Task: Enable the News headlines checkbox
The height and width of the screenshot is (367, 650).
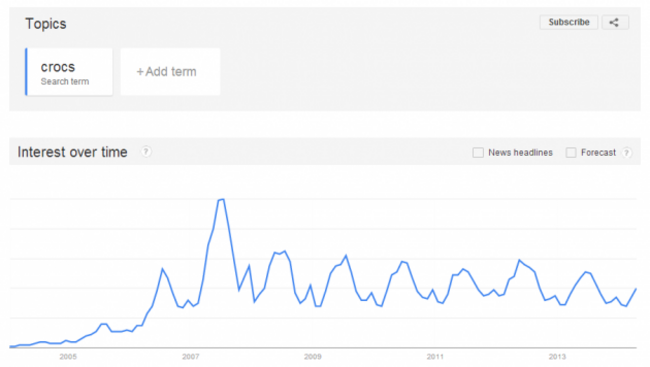Action: click(478, 153)
